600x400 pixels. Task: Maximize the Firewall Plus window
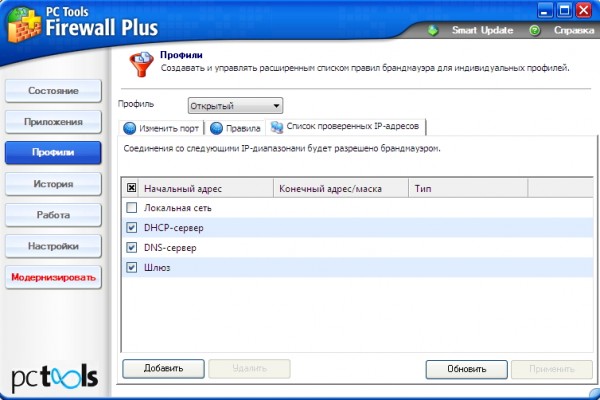click(x=564, y=10)
